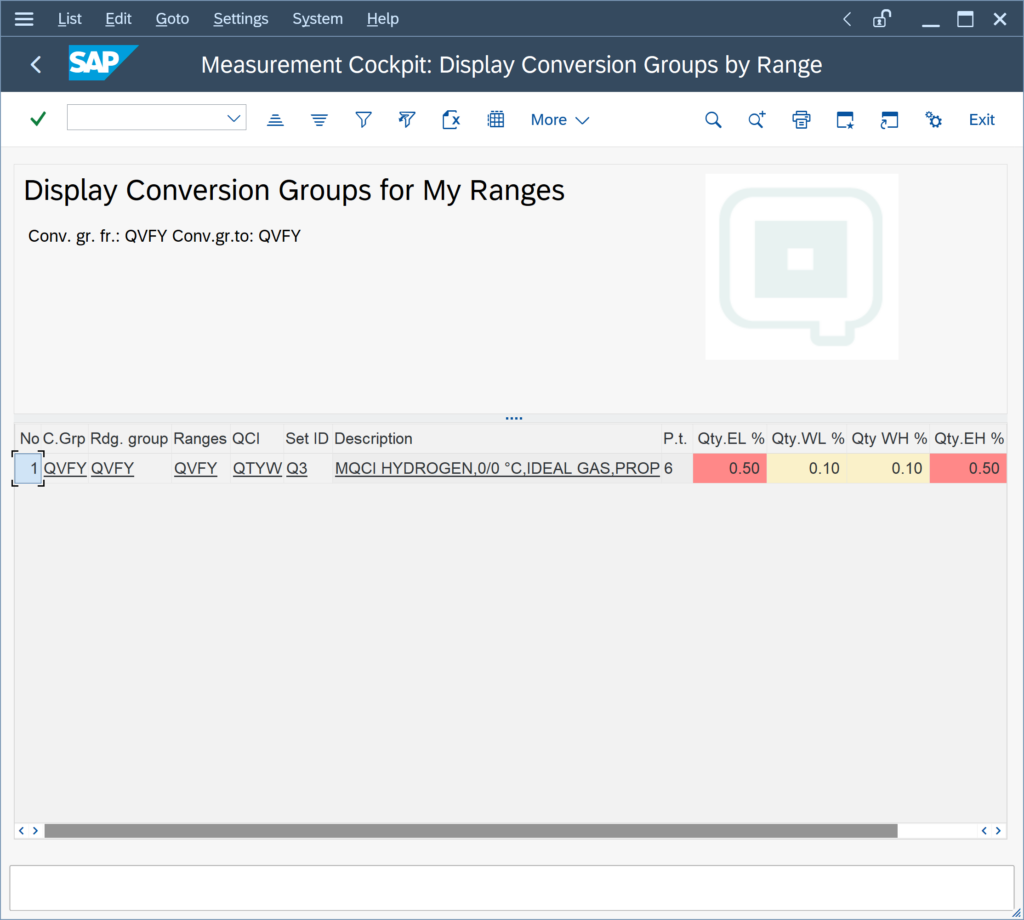Click the bottom status message bar
1024x920 pixels.
point(511,888)
